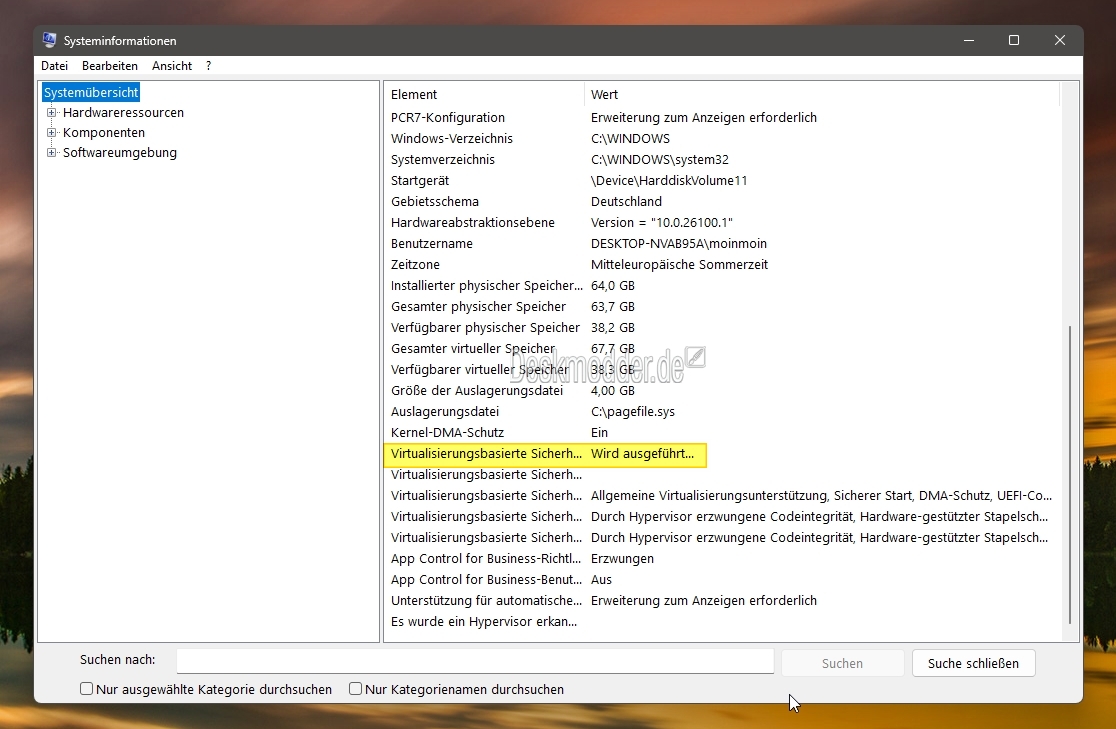Viewport: 1116px width, 729px height.
Task: Focus the 'Suchen nach' input field
Action: point(475,661)
